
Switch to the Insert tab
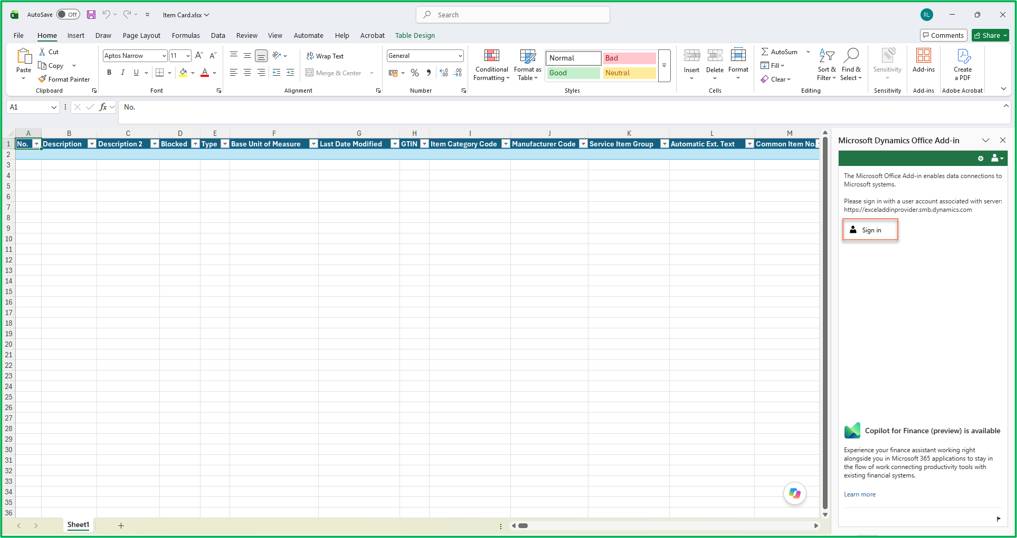(76, 36)
